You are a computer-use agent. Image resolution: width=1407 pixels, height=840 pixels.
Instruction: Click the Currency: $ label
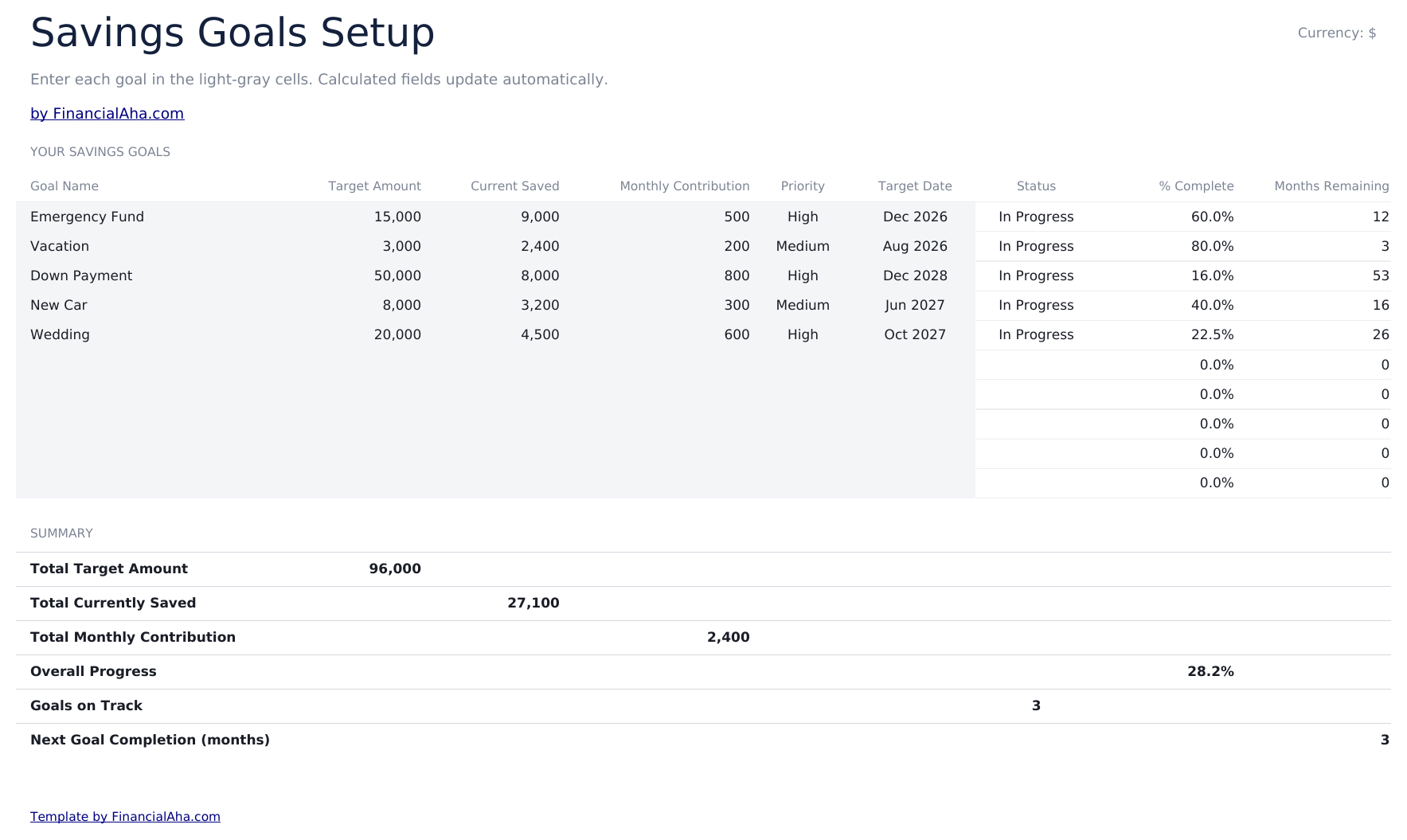(x=1337, y=33)
